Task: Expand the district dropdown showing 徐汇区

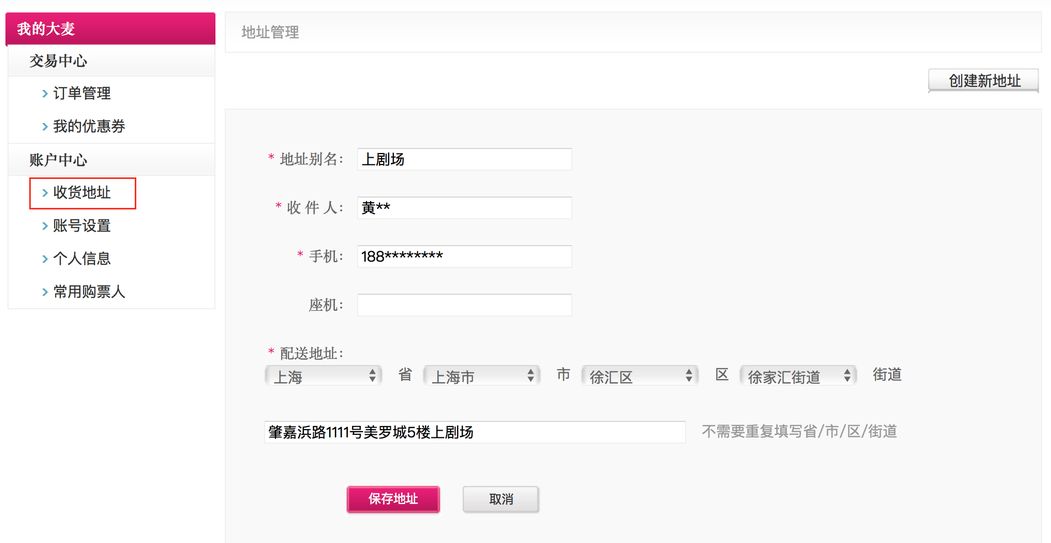Action: point(640,376)
